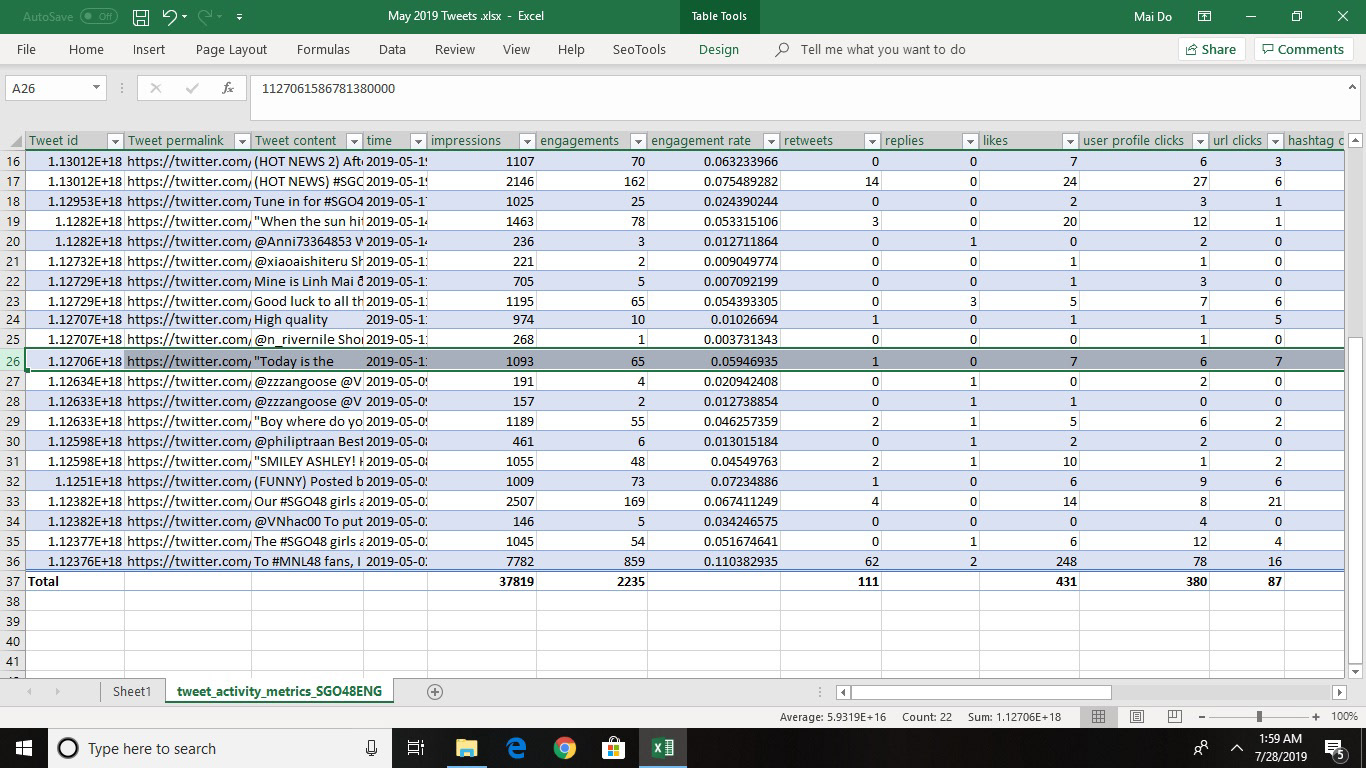Select the Design tab
The width and height of the screenshot is (1366, 768).
(718, 49)
